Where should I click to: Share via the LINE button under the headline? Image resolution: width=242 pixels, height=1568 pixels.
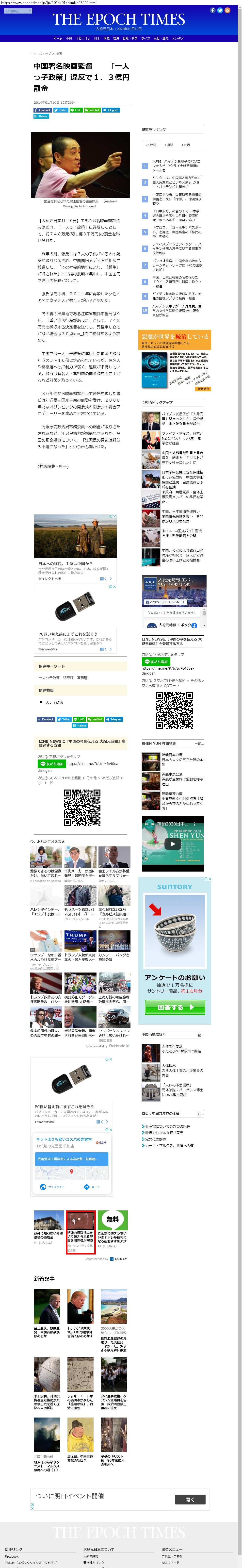pos(77,110)
